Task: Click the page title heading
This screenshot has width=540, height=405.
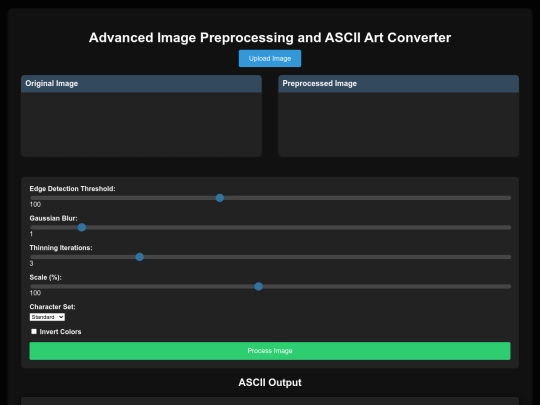Action: click(x=270, y=38)
